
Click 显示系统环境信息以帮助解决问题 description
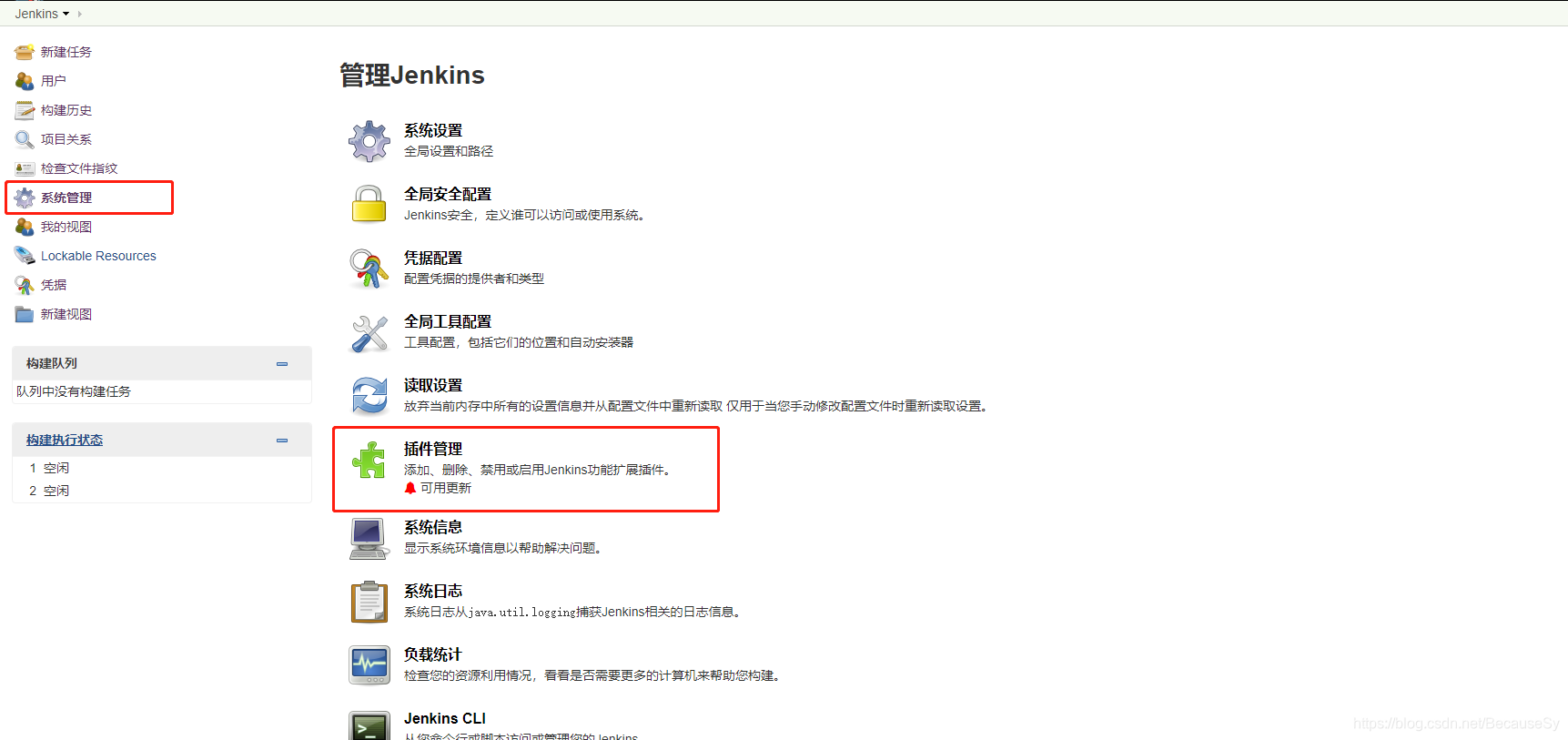(x=503, y=548)
